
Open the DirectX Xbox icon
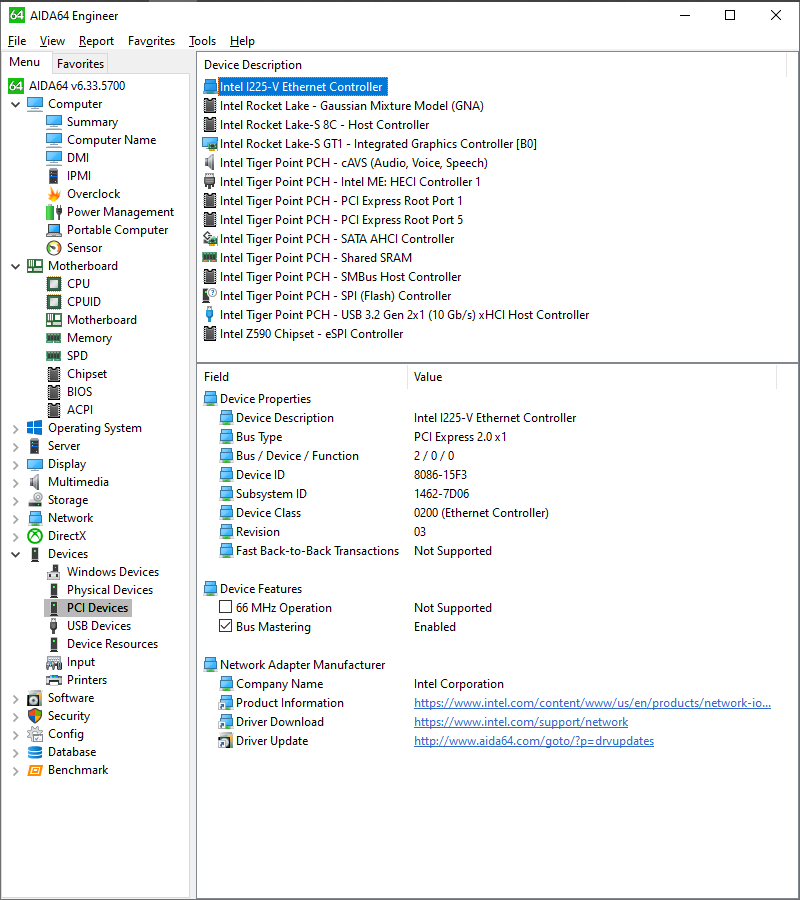pyautogui.click(x=35, y=536)
